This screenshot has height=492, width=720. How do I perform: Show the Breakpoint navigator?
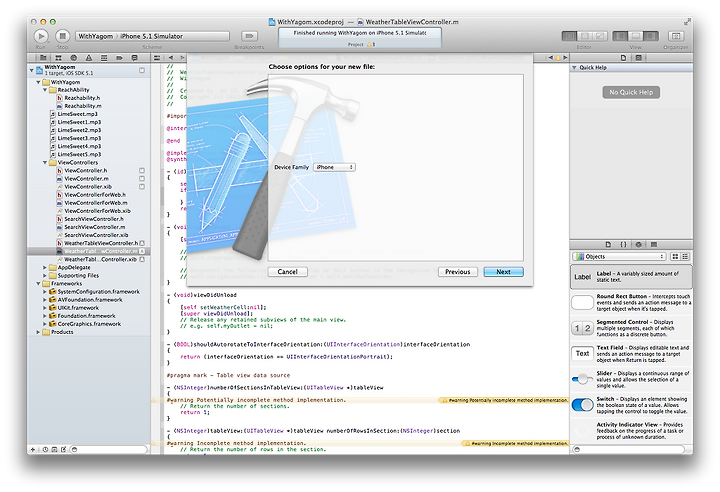pos(119,58)
